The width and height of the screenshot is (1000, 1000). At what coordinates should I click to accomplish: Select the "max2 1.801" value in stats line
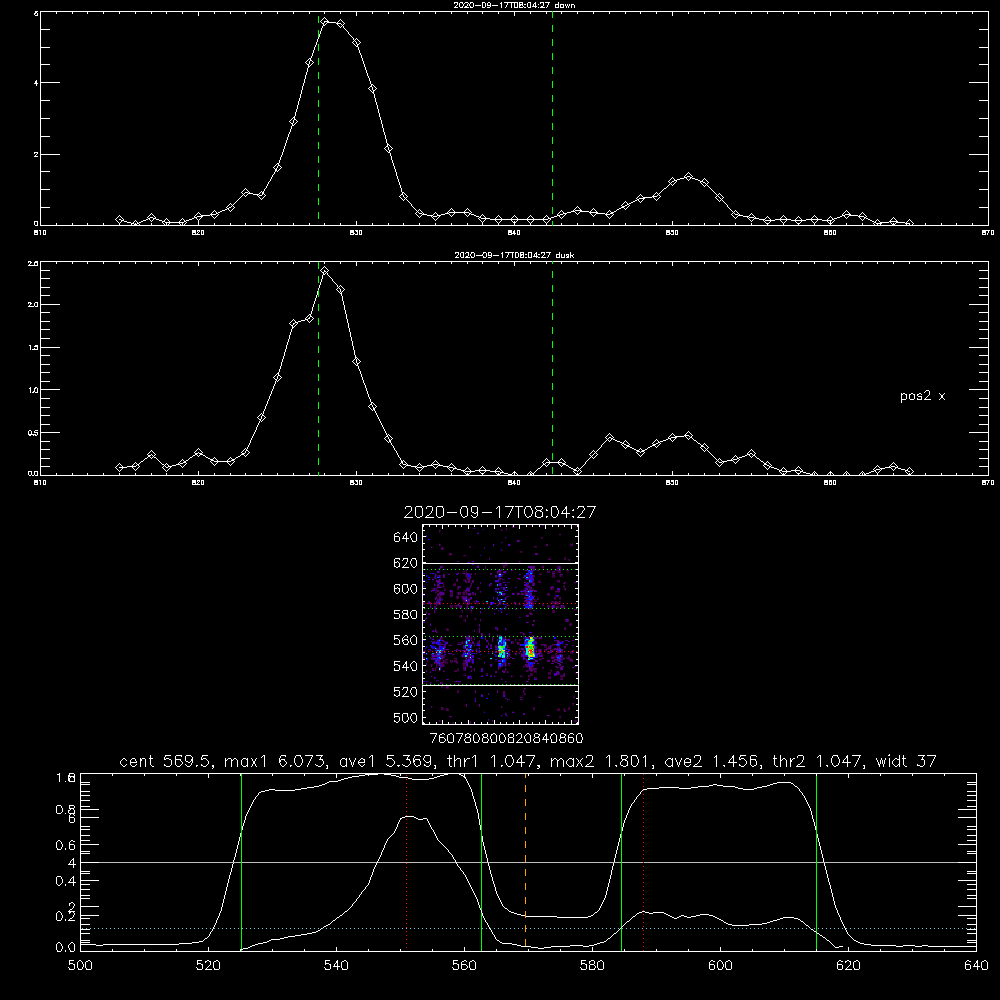tap(598, 761)
